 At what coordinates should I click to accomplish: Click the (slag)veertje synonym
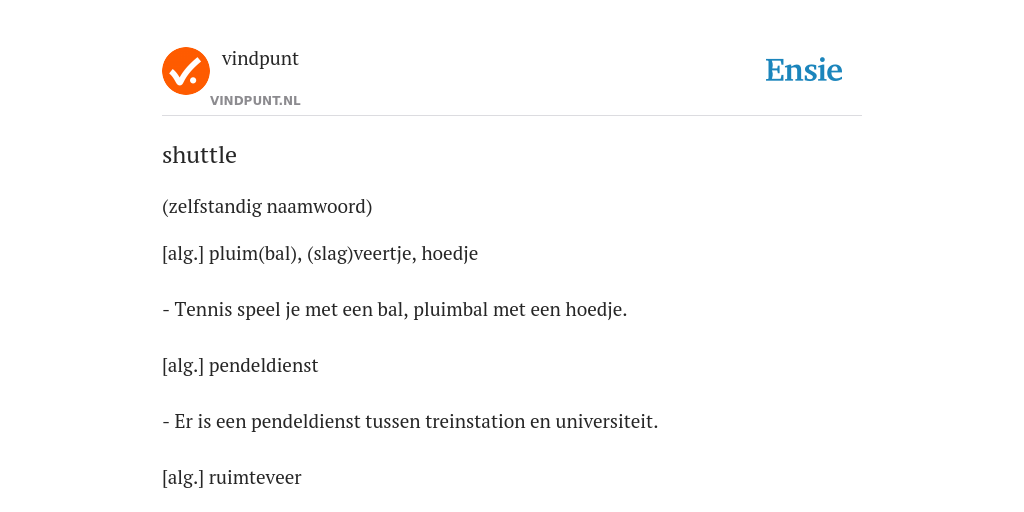click(x=360, y=253)
